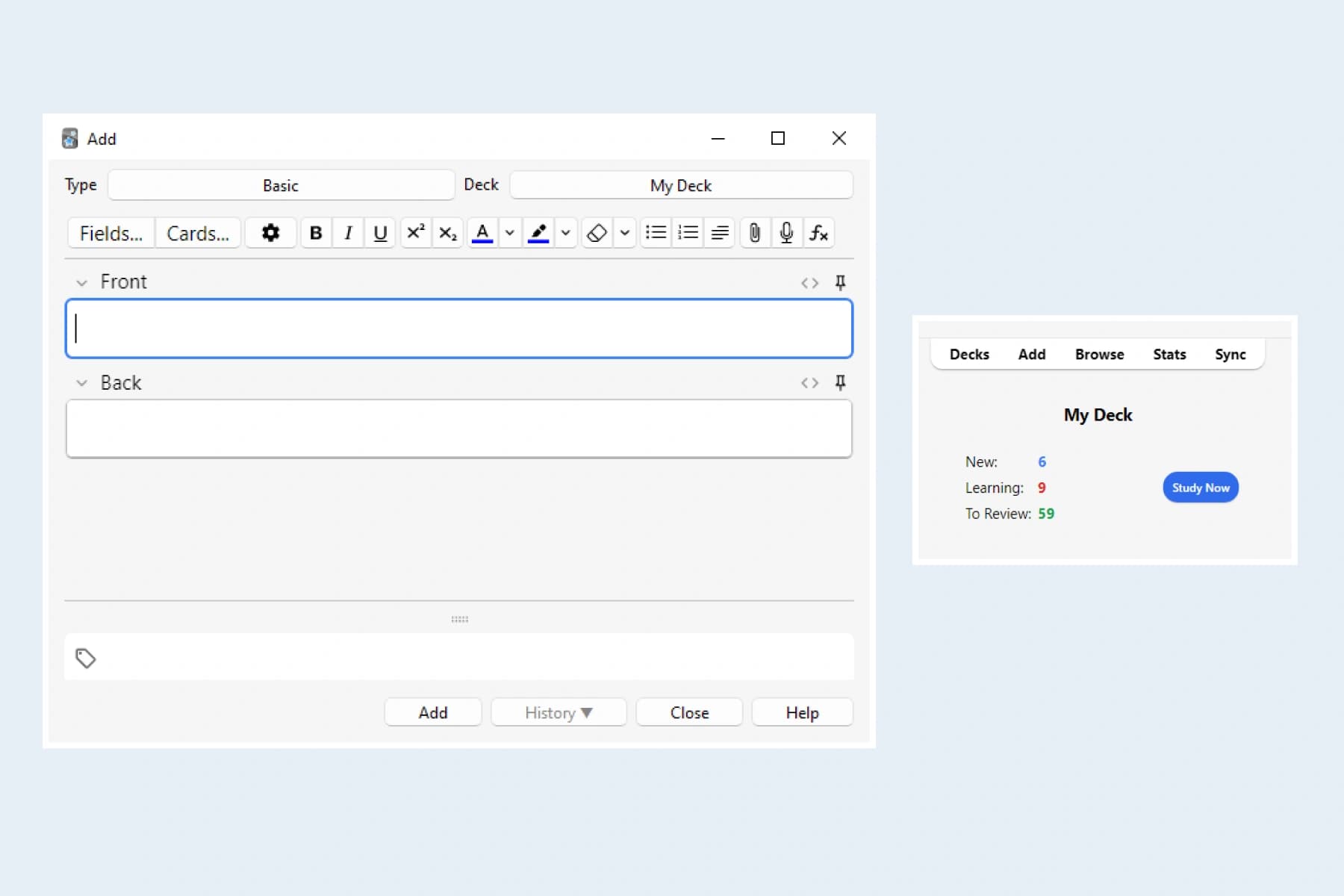The image size is (1344, 896).
Task: Click into the Back text field
Action: pos(459,429)
